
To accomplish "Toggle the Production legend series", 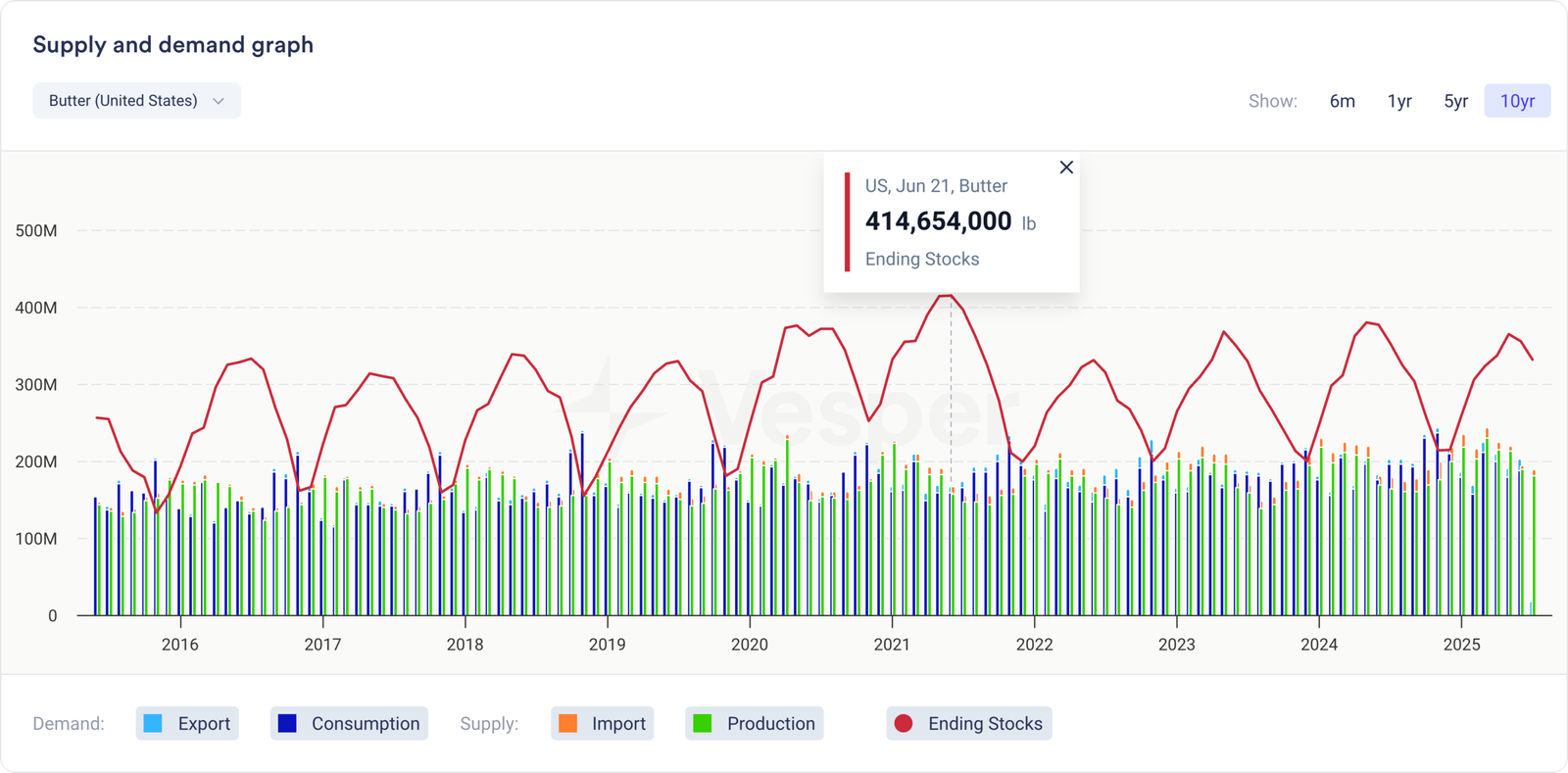I will coord(754,724).
